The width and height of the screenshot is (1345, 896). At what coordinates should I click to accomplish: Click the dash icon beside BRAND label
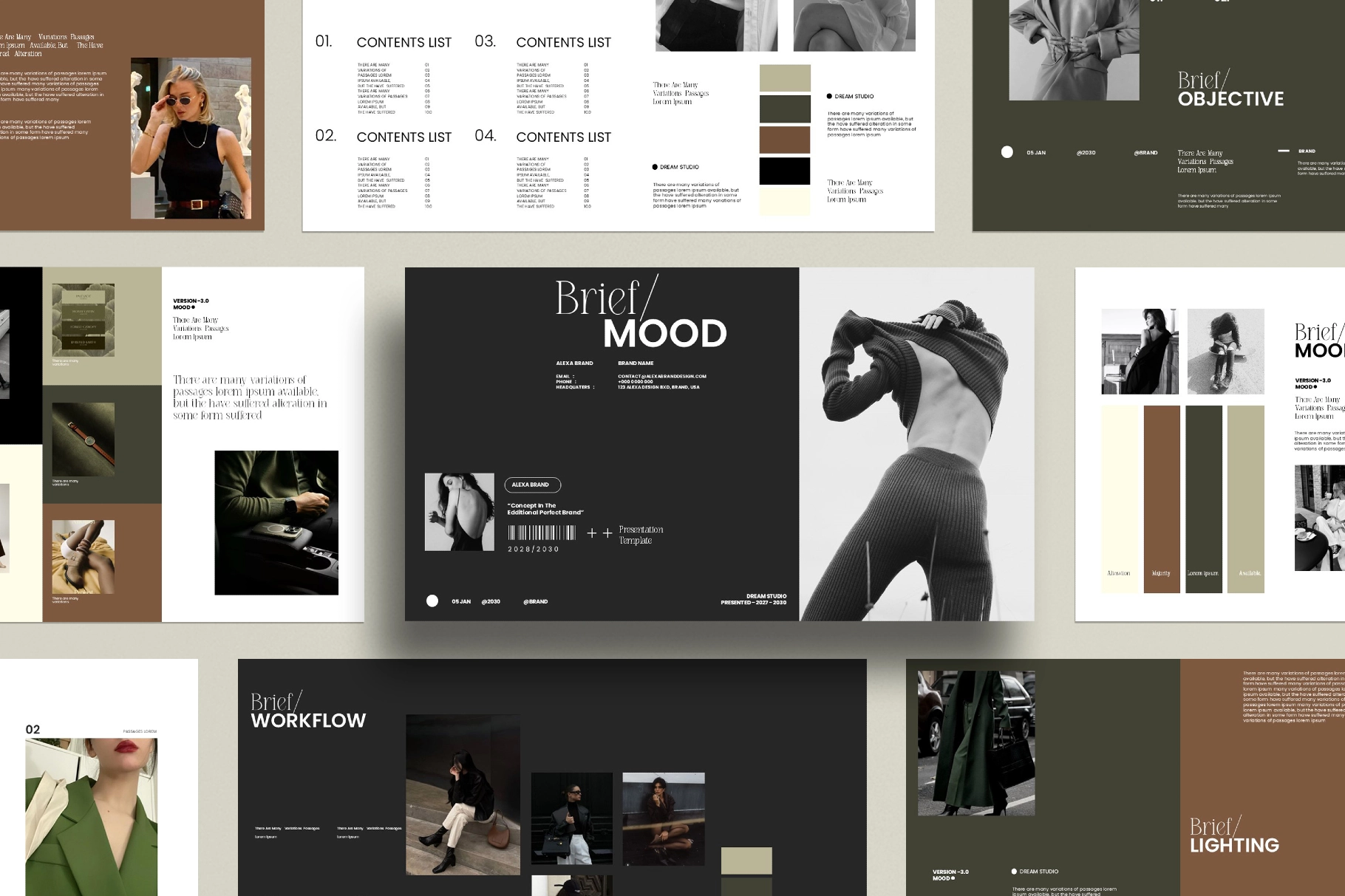tap(1284, 150)
